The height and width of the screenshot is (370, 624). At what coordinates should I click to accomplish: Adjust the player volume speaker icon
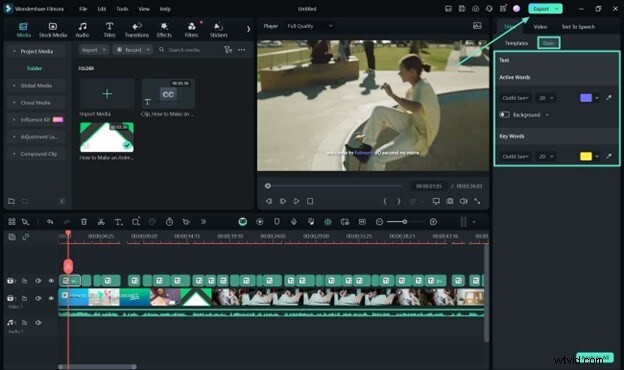pyautogui.click(x=464, y=201)
